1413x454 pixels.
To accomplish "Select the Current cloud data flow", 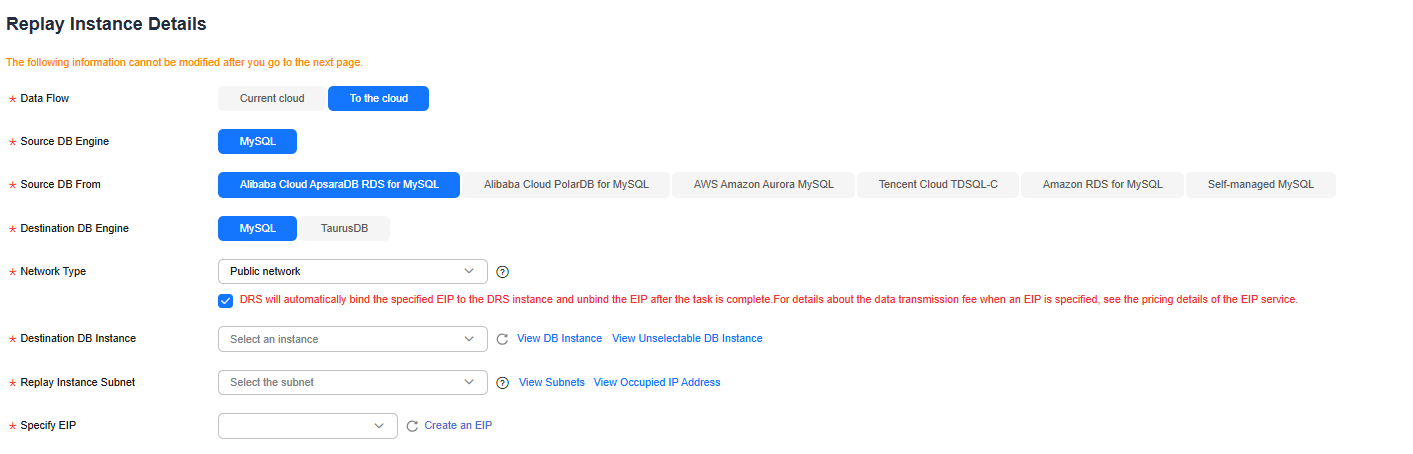I will tap(272, 98).
